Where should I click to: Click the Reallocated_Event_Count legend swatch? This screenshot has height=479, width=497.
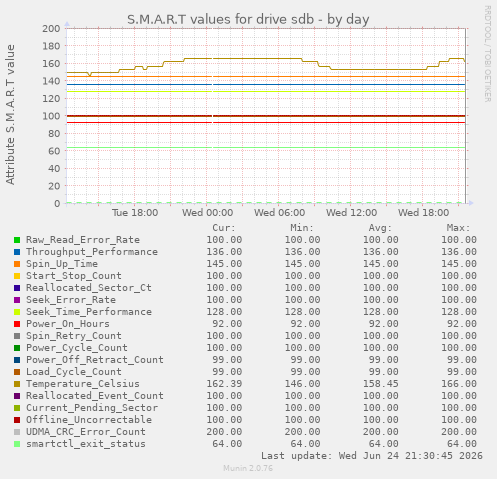tap(17, 396)
